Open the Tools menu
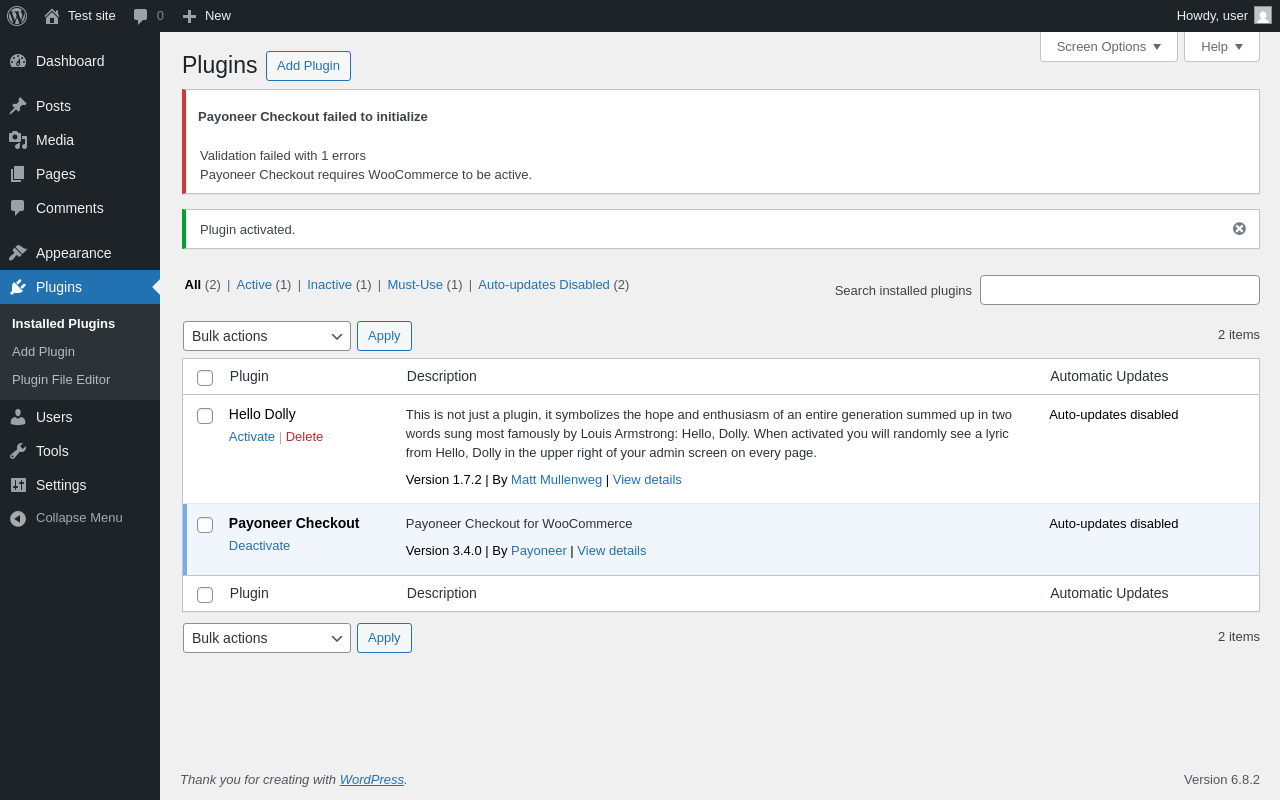Image resolution: width=1280 pixels, height=800 pixels. pyautogui.click(x=52, y=451)
